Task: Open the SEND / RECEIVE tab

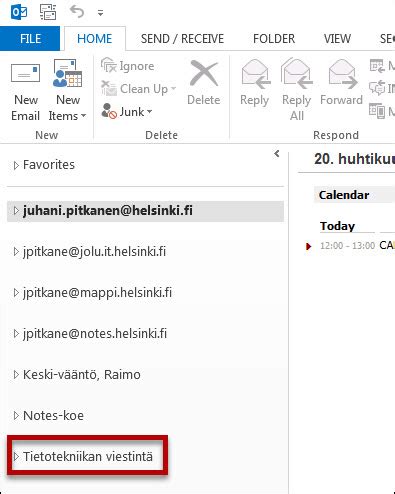Action: point(182,39)
